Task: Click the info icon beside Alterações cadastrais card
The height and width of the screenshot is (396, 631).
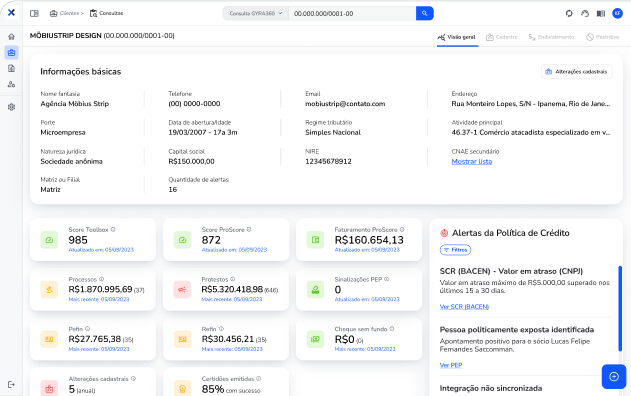Action: (133, 378)
